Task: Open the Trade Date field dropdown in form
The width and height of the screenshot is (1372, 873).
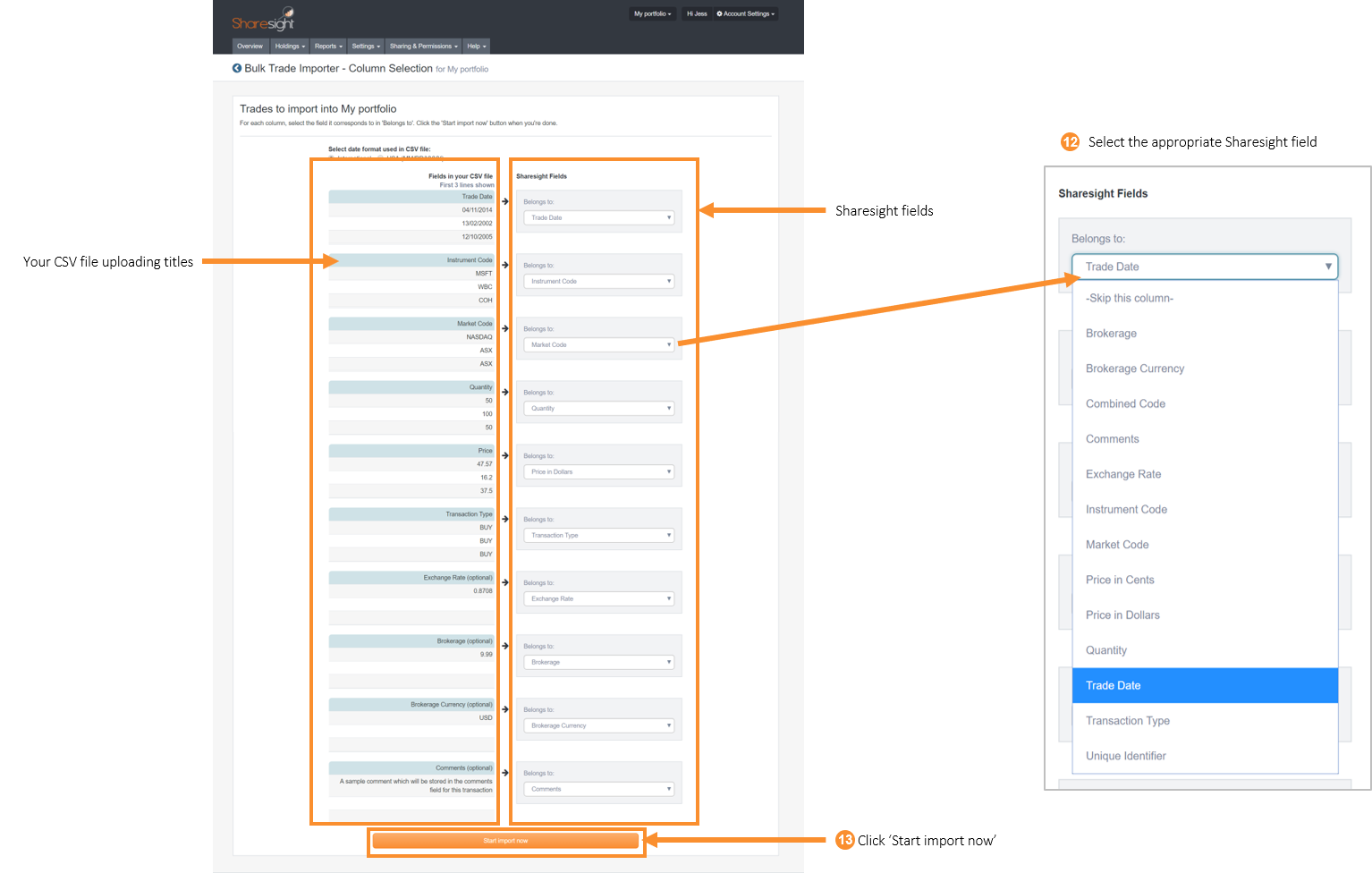Action: coord(598,217)
